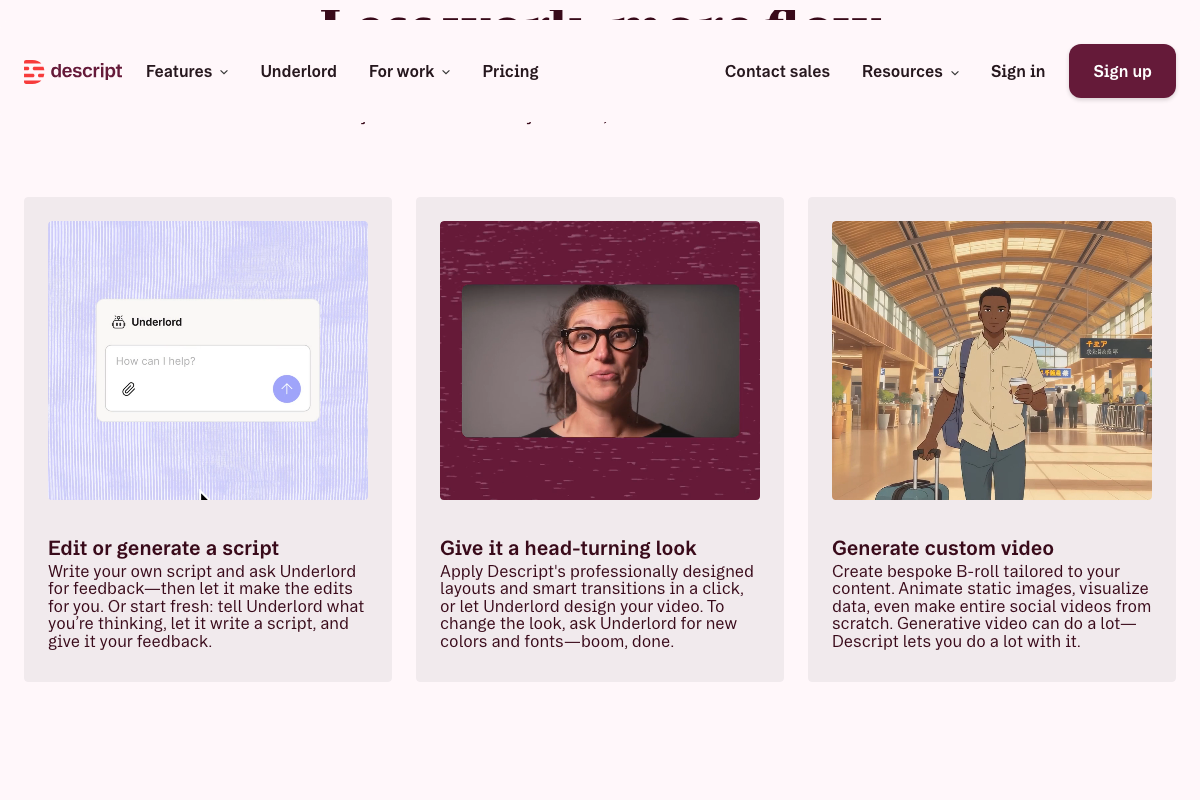Click the purple send arrow button
This screenshot has height=800, width=1200.
287,389
